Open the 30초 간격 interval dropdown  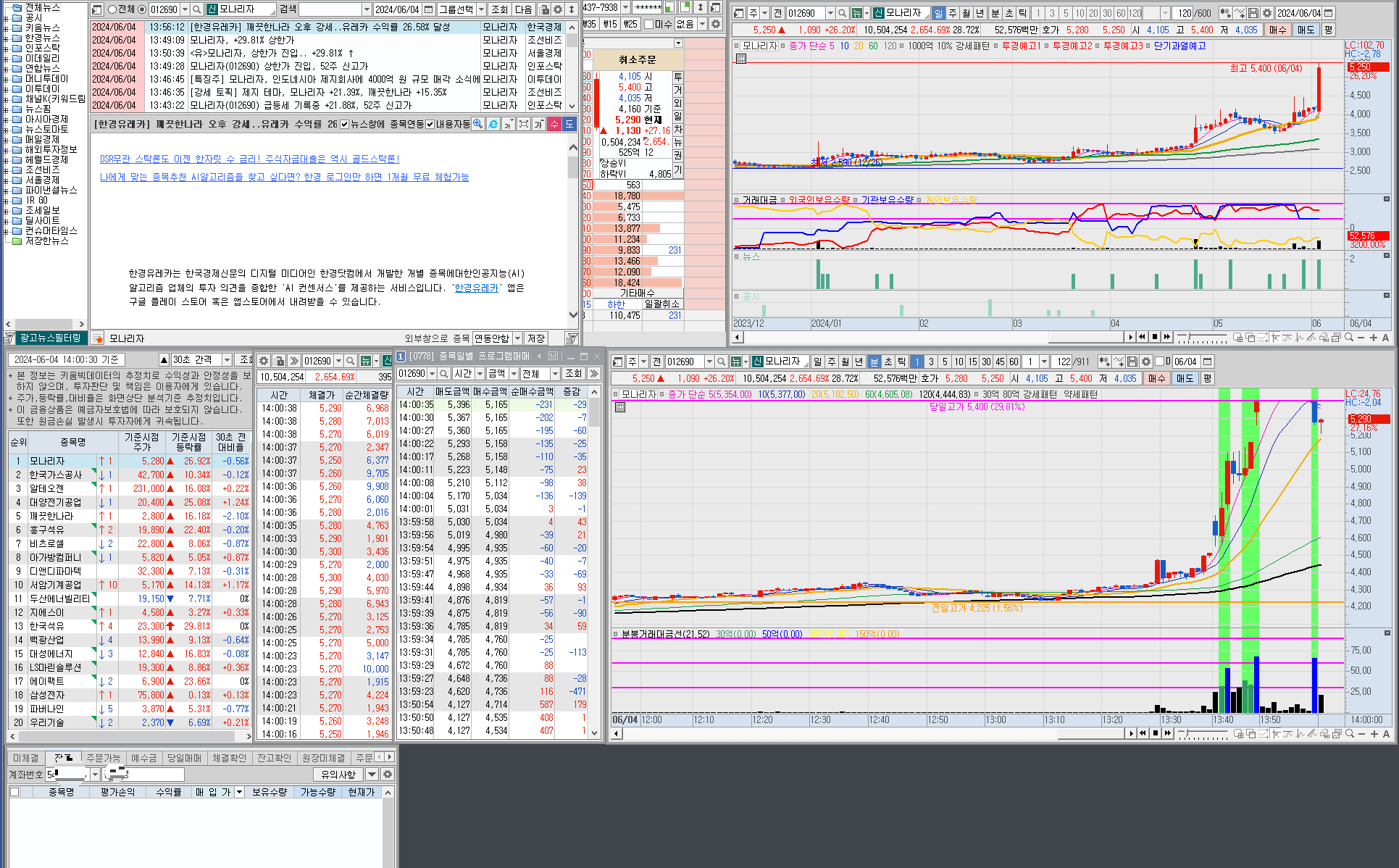tap(226, 360)
